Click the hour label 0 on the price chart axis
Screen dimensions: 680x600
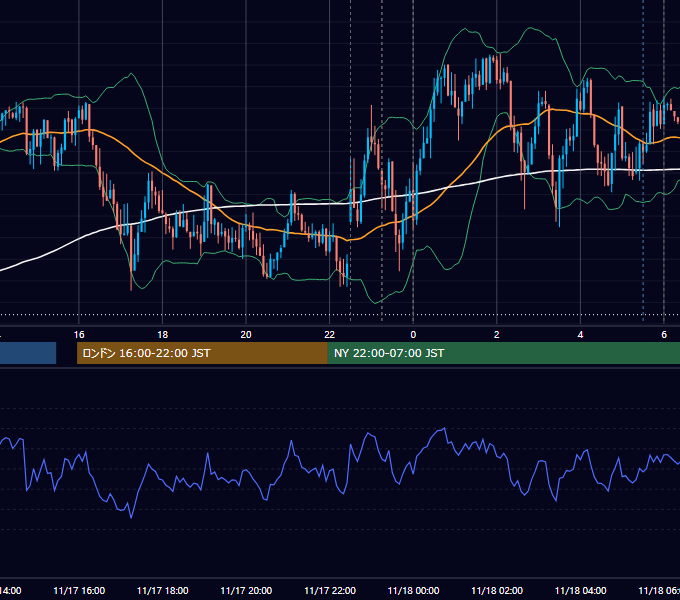[x=413, y=335]
